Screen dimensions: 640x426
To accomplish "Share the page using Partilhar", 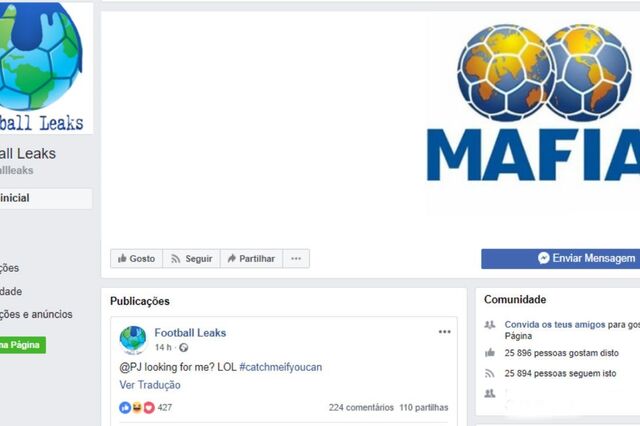I will pos(251,259).
